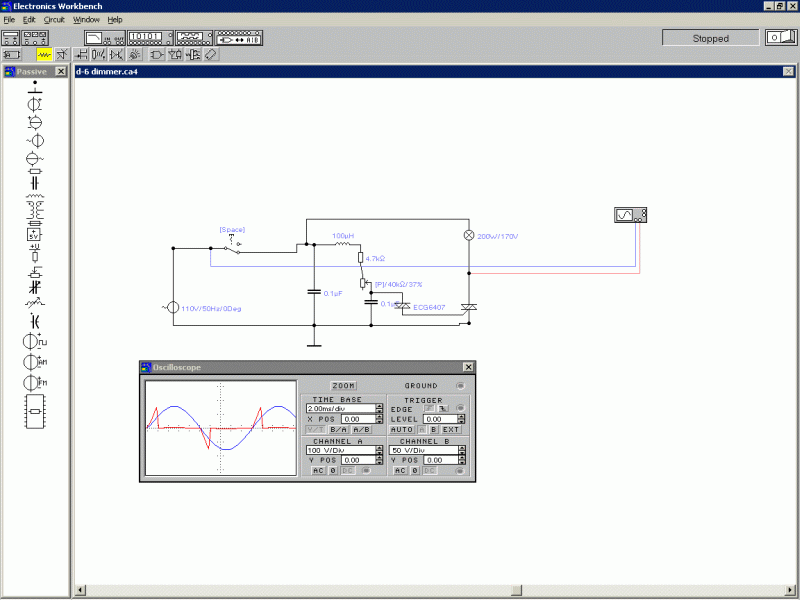Image resolution: width=800 pixels, height=600 pixels.
Task: Close the Passive parts bin
Action: click(x=60, y=71)
